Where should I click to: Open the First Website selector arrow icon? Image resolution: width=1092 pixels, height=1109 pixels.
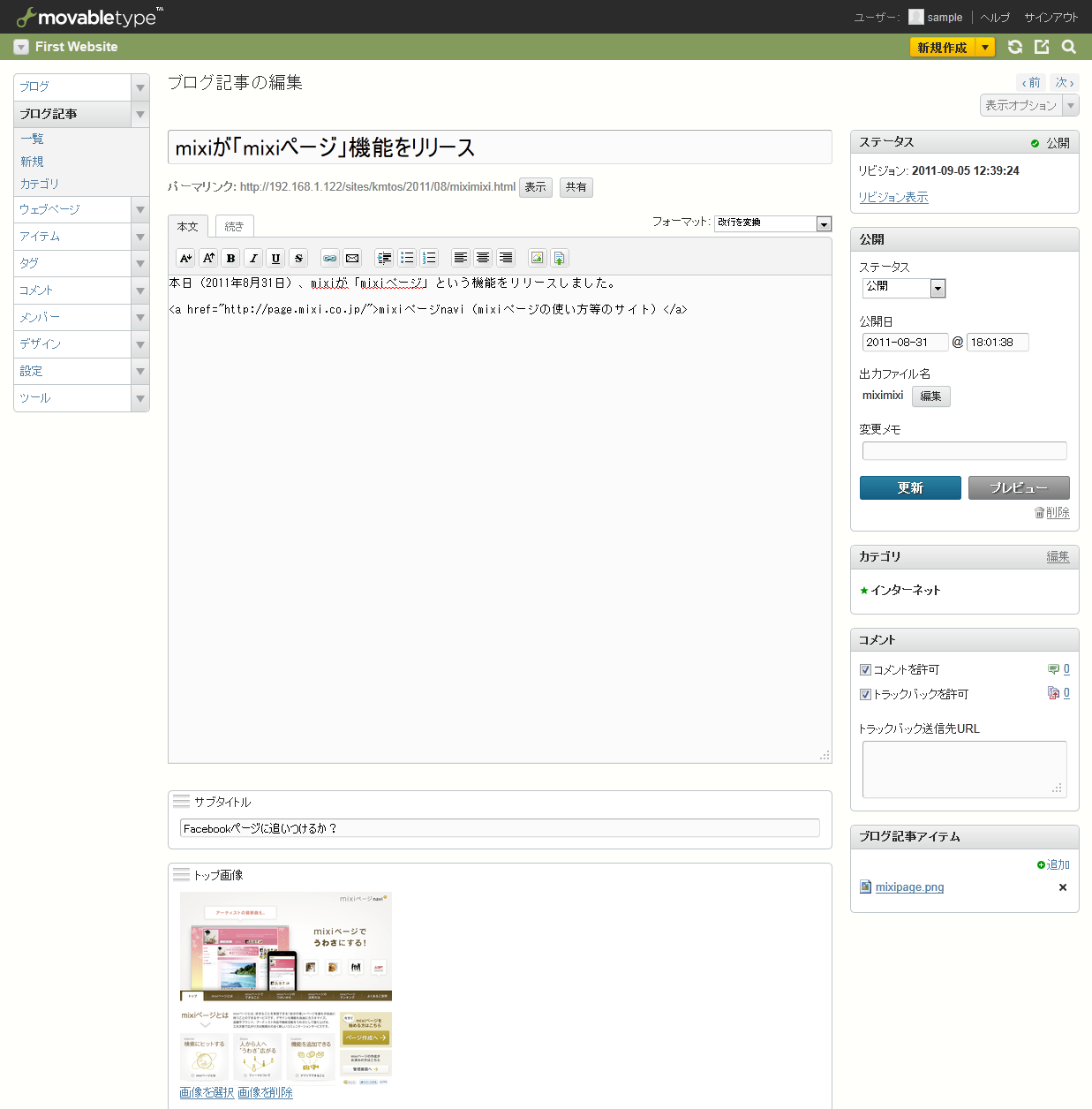(21, 47)
